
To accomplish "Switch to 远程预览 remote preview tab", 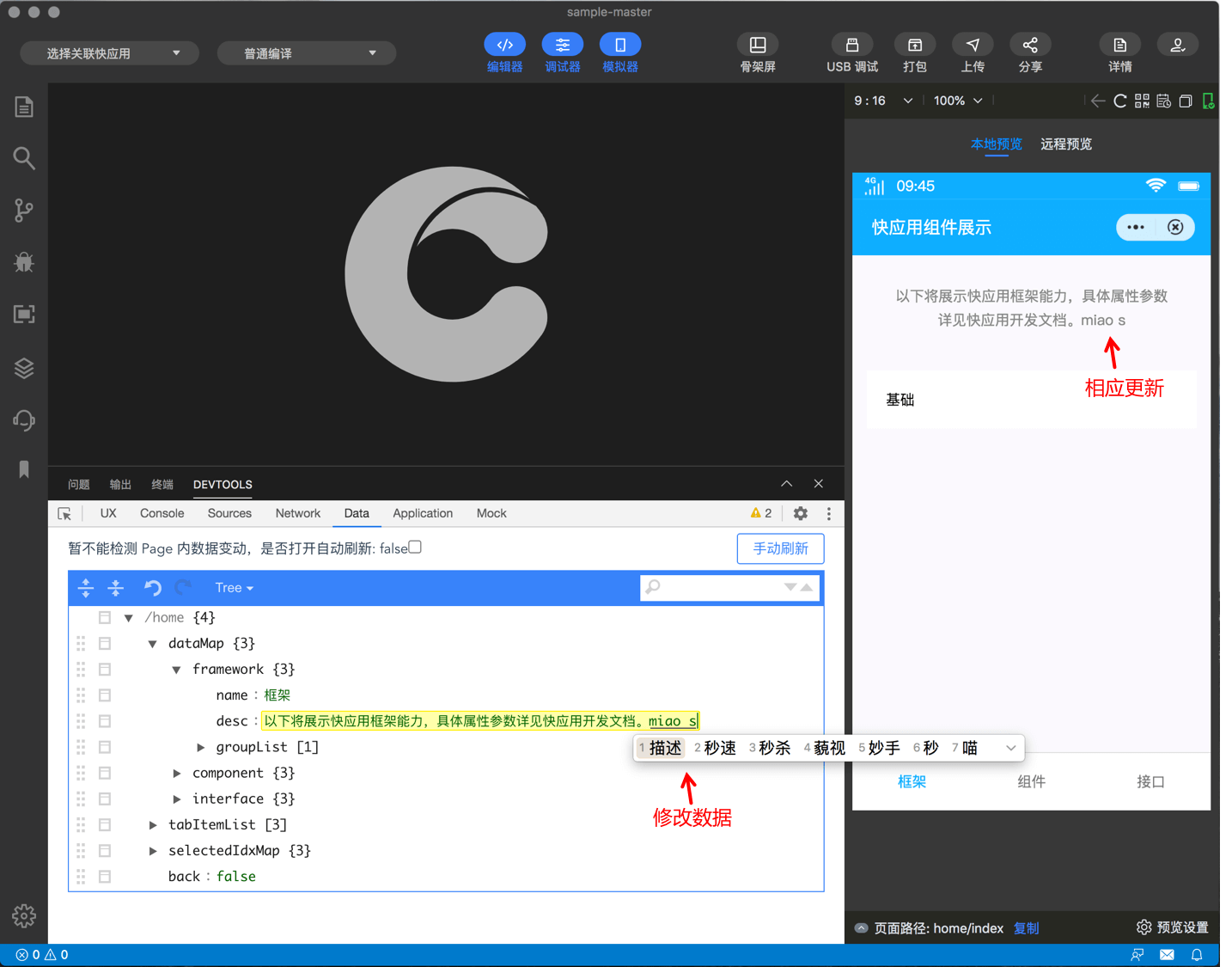I will point(1065,144).
